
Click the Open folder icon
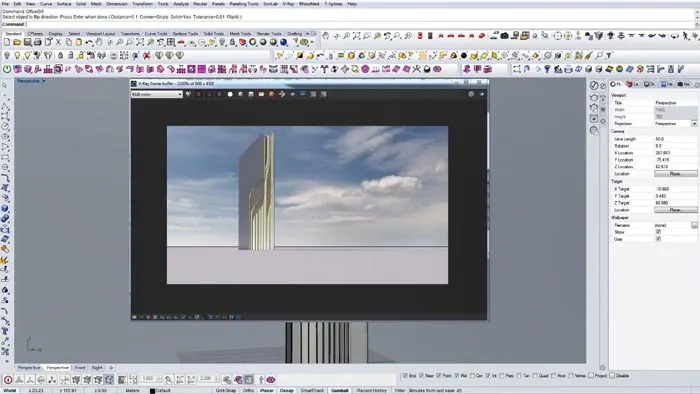(x=17, y=42)
